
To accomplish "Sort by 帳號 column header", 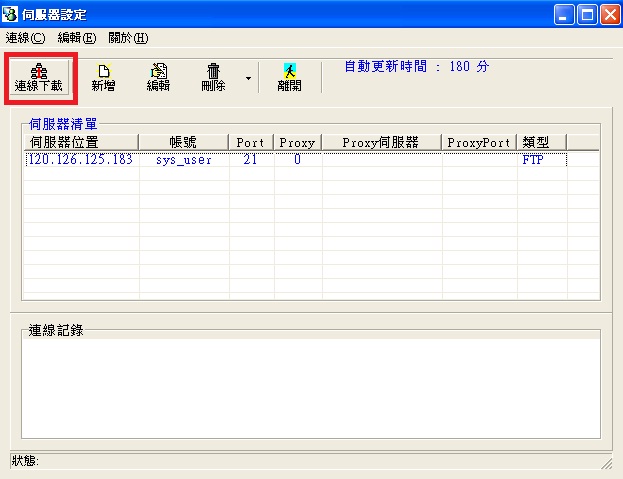I will point(184,142).
